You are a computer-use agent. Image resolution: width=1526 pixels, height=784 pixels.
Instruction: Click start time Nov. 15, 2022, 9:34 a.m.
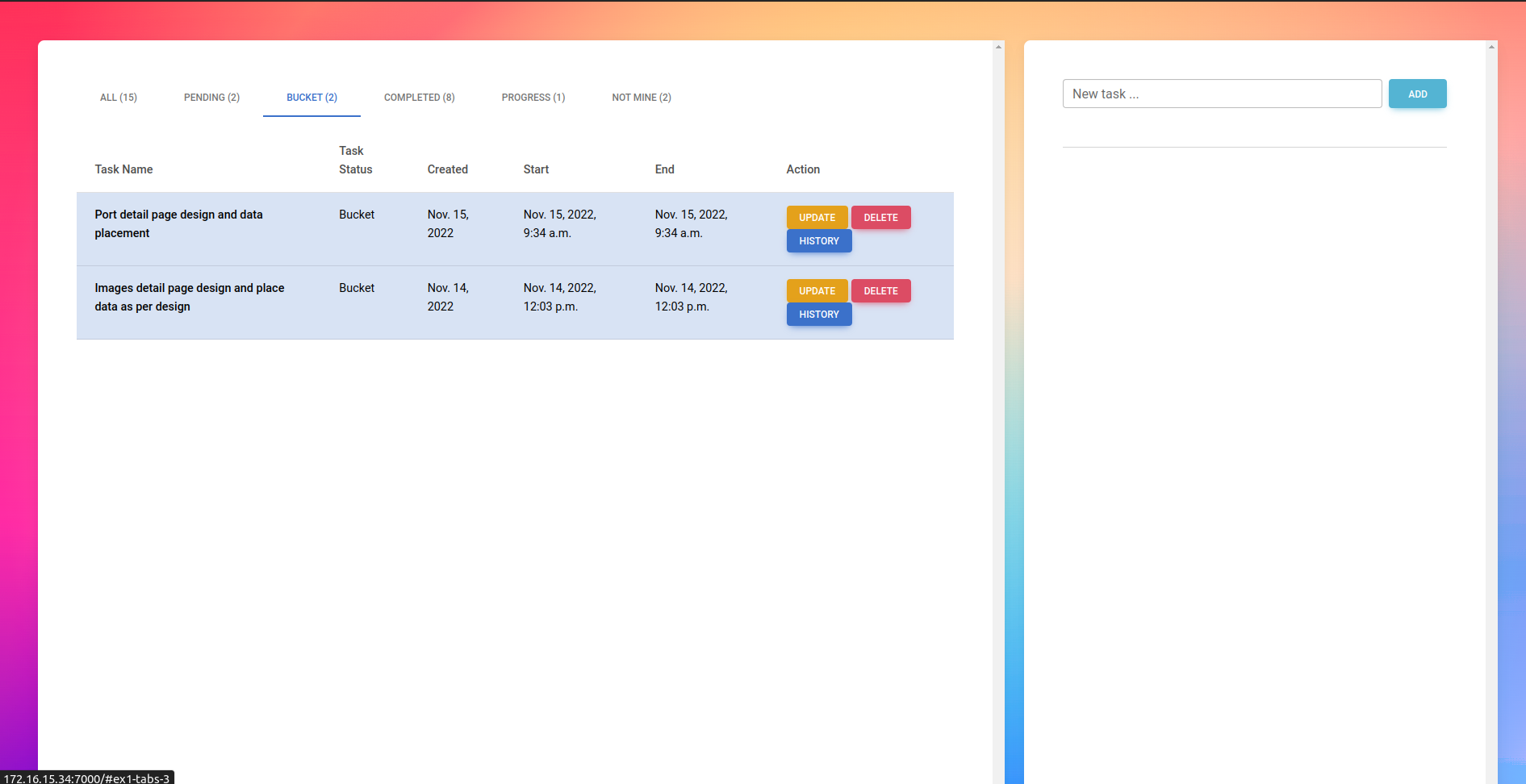(559, 223)
